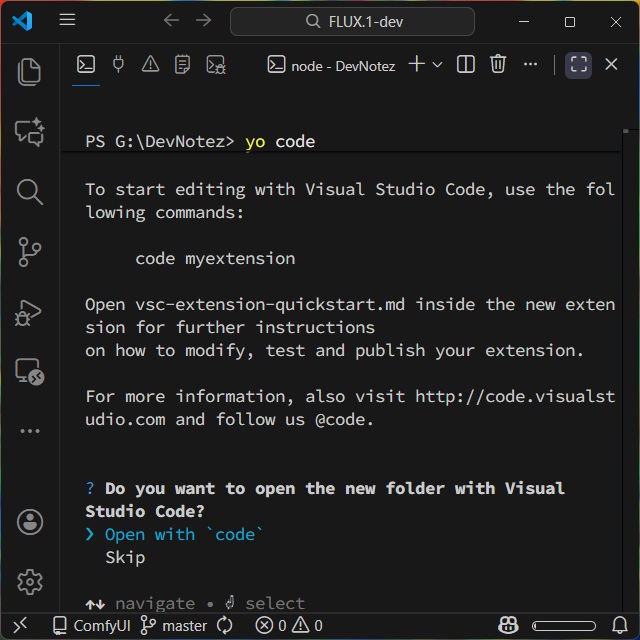Open the Run and Debug view
Screen dimensions: 640x640
pos(29,312)
